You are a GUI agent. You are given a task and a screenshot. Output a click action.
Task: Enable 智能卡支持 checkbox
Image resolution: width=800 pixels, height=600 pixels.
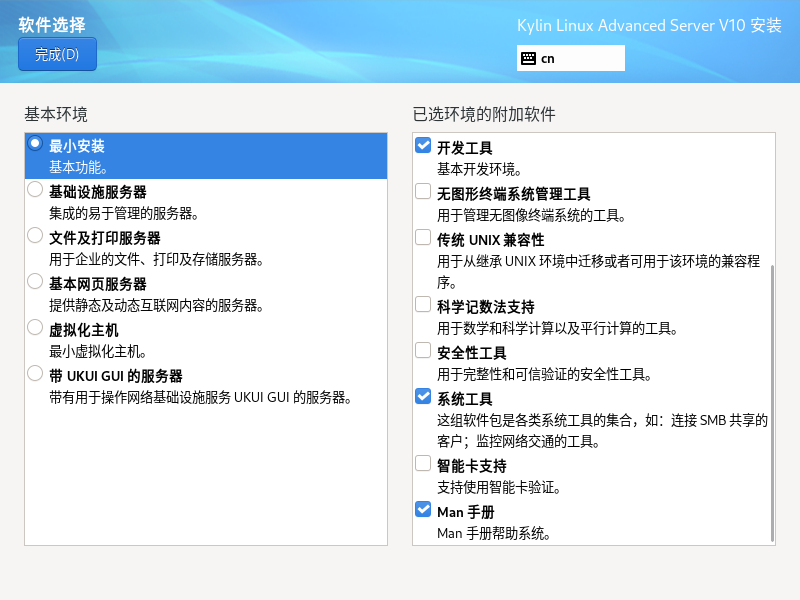click(x=423, y=464)
